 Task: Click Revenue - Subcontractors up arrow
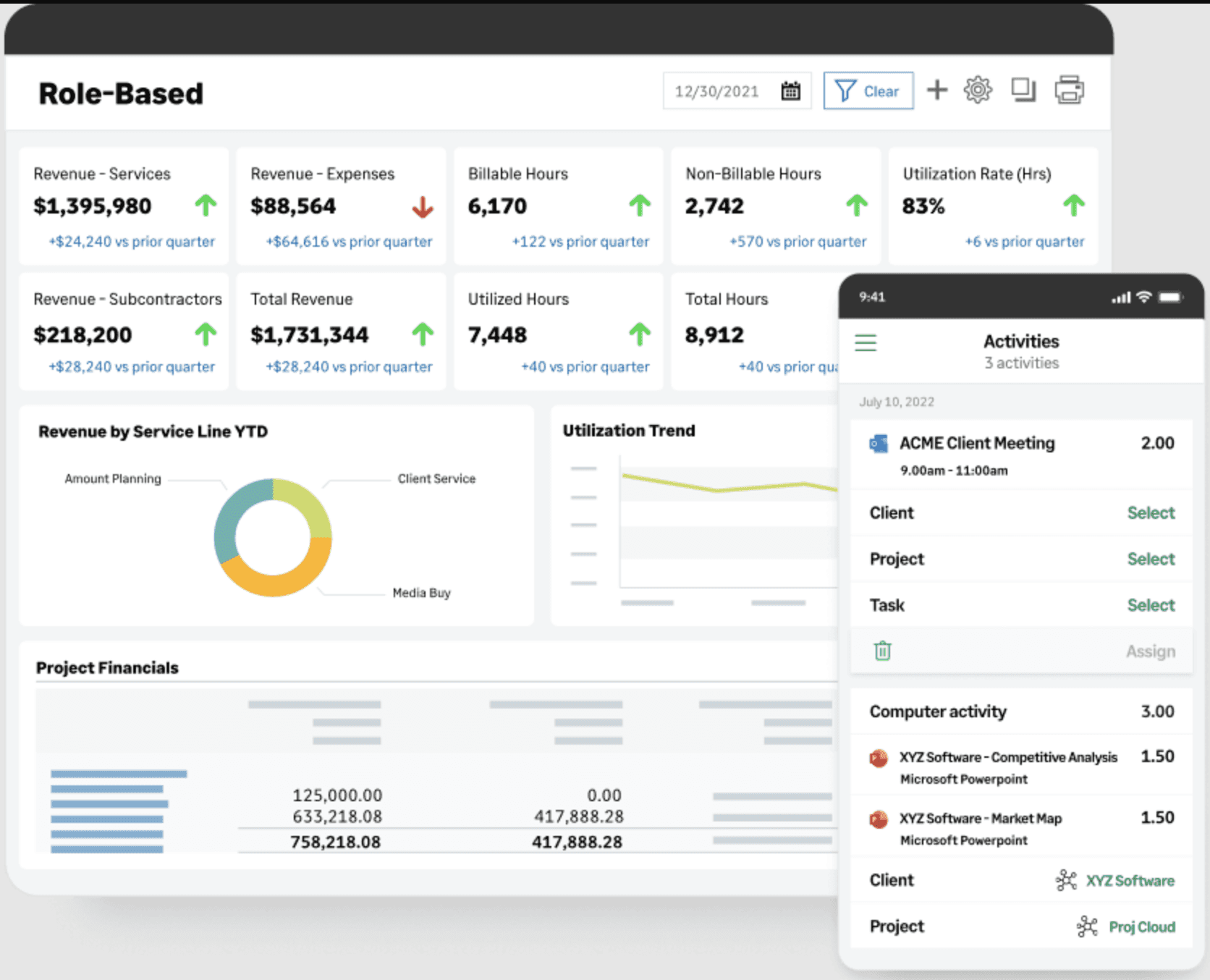[x=206, y=334]
